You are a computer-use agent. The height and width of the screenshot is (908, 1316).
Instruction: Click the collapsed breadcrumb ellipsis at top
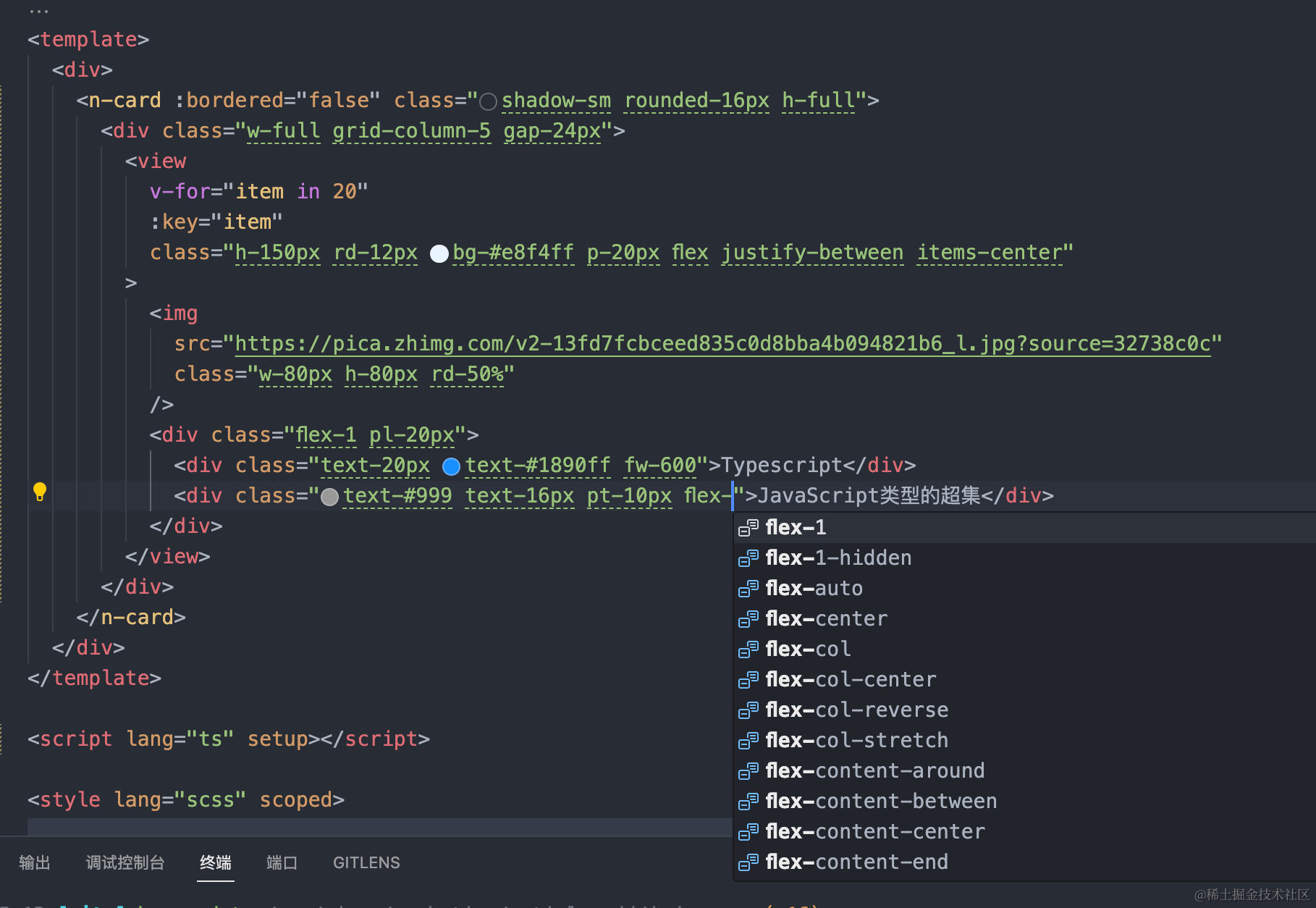(x=38, y=12)
